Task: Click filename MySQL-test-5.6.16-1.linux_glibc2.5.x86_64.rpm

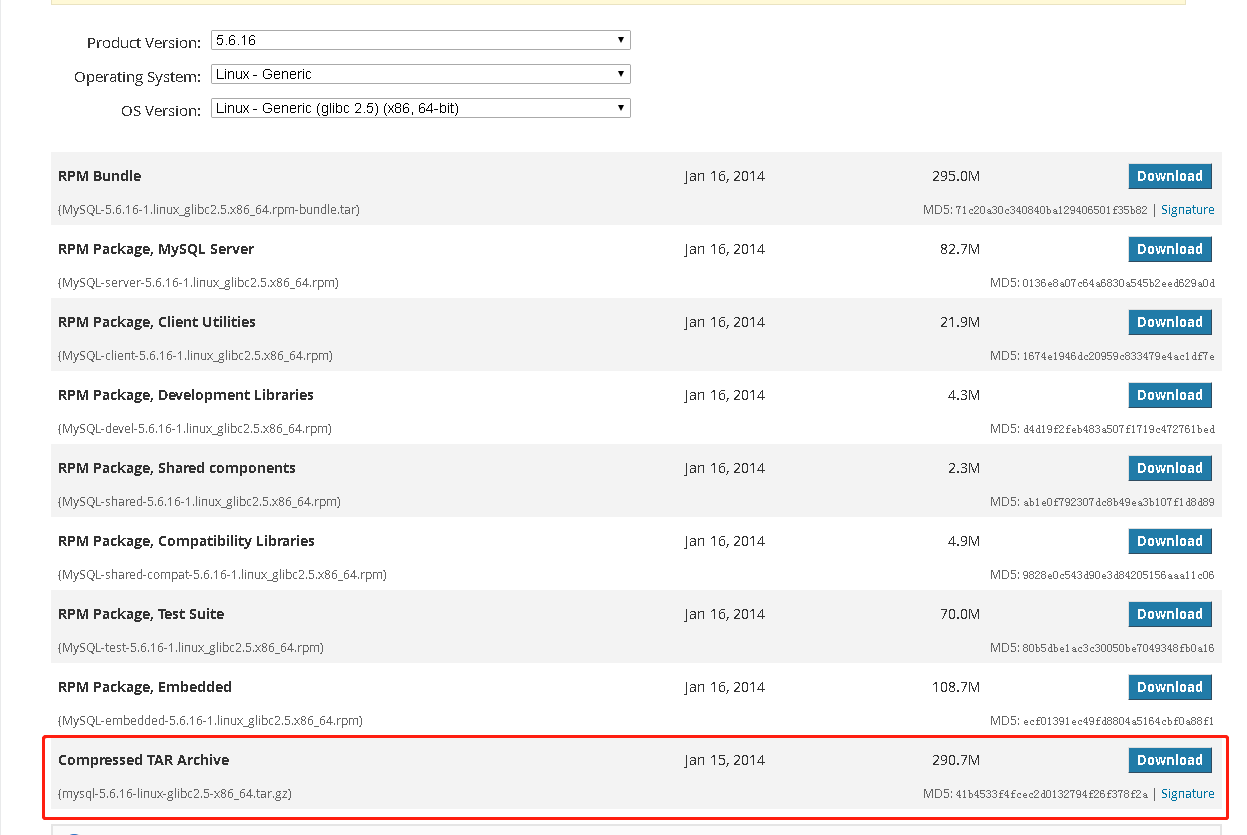Action: [191, 648]
